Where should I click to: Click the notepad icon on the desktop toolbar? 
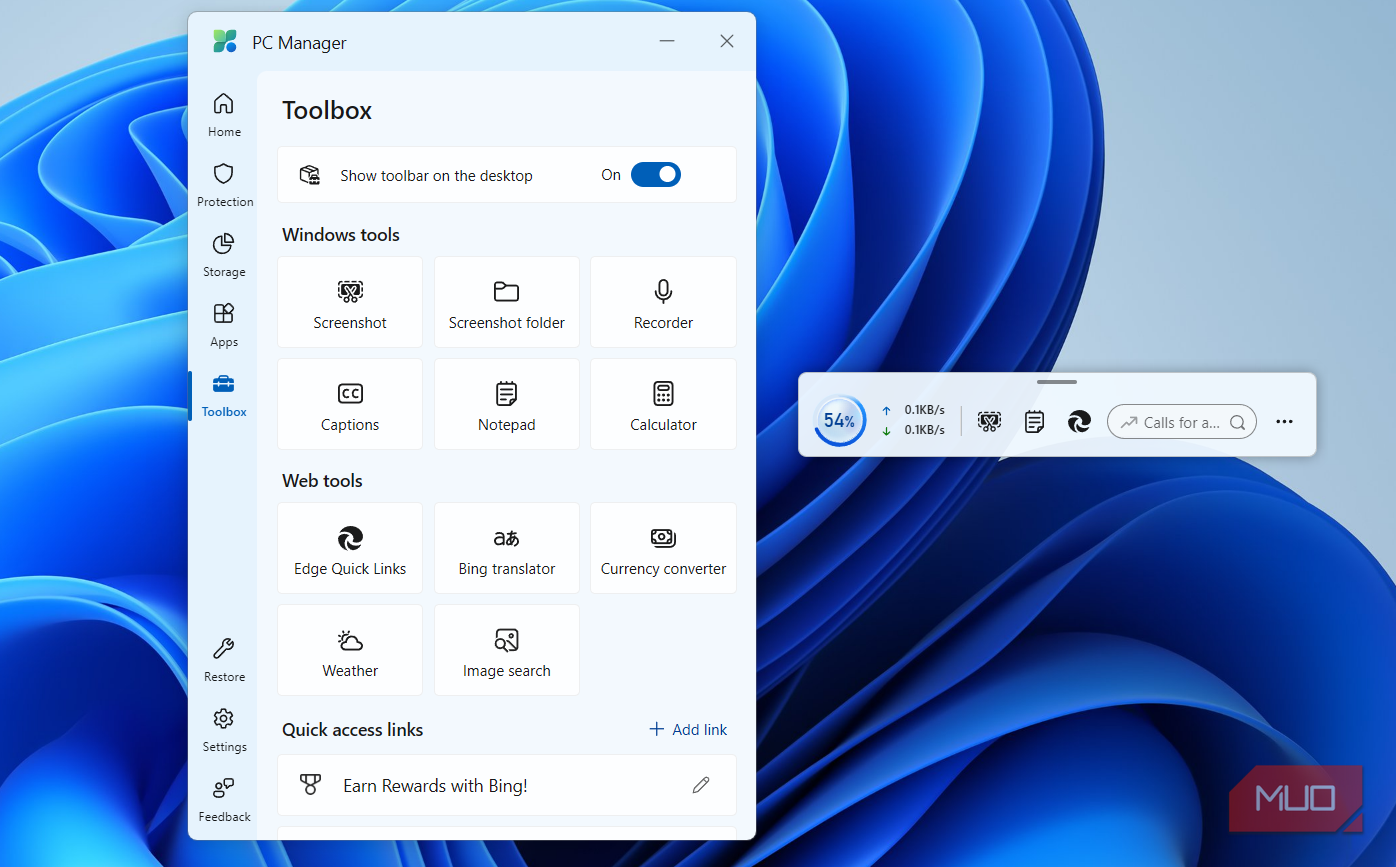[x=1035, y=422]
